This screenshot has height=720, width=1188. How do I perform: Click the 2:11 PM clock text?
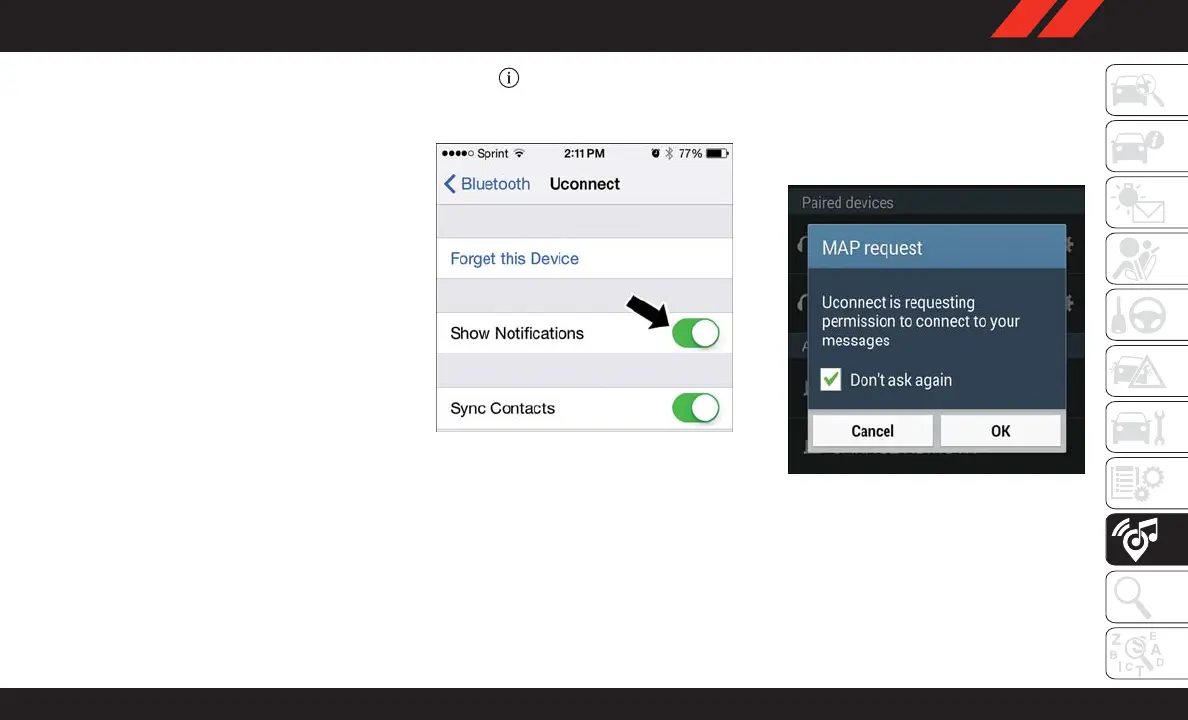tap(584, 153)
